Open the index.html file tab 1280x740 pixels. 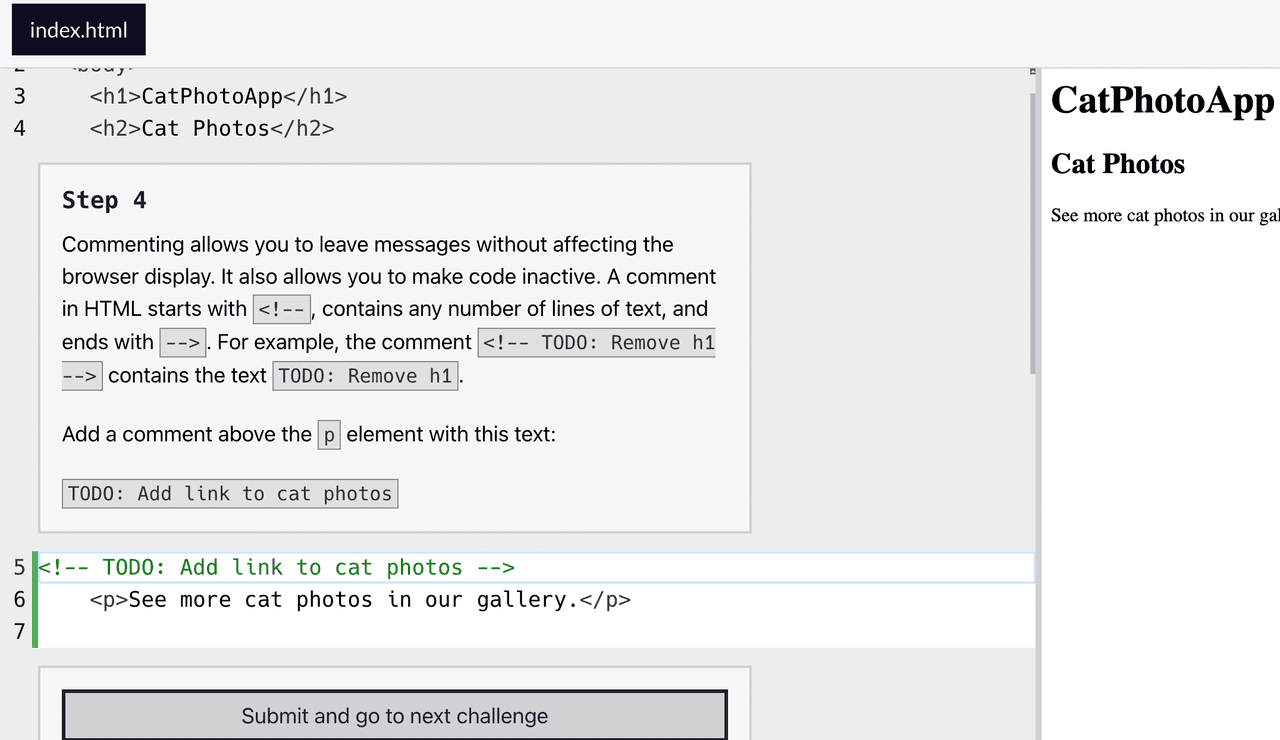coord(79,30)
